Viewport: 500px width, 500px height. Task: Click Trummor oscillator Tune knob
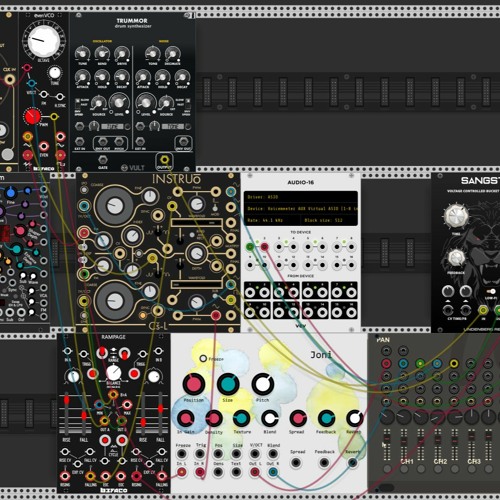82,53
